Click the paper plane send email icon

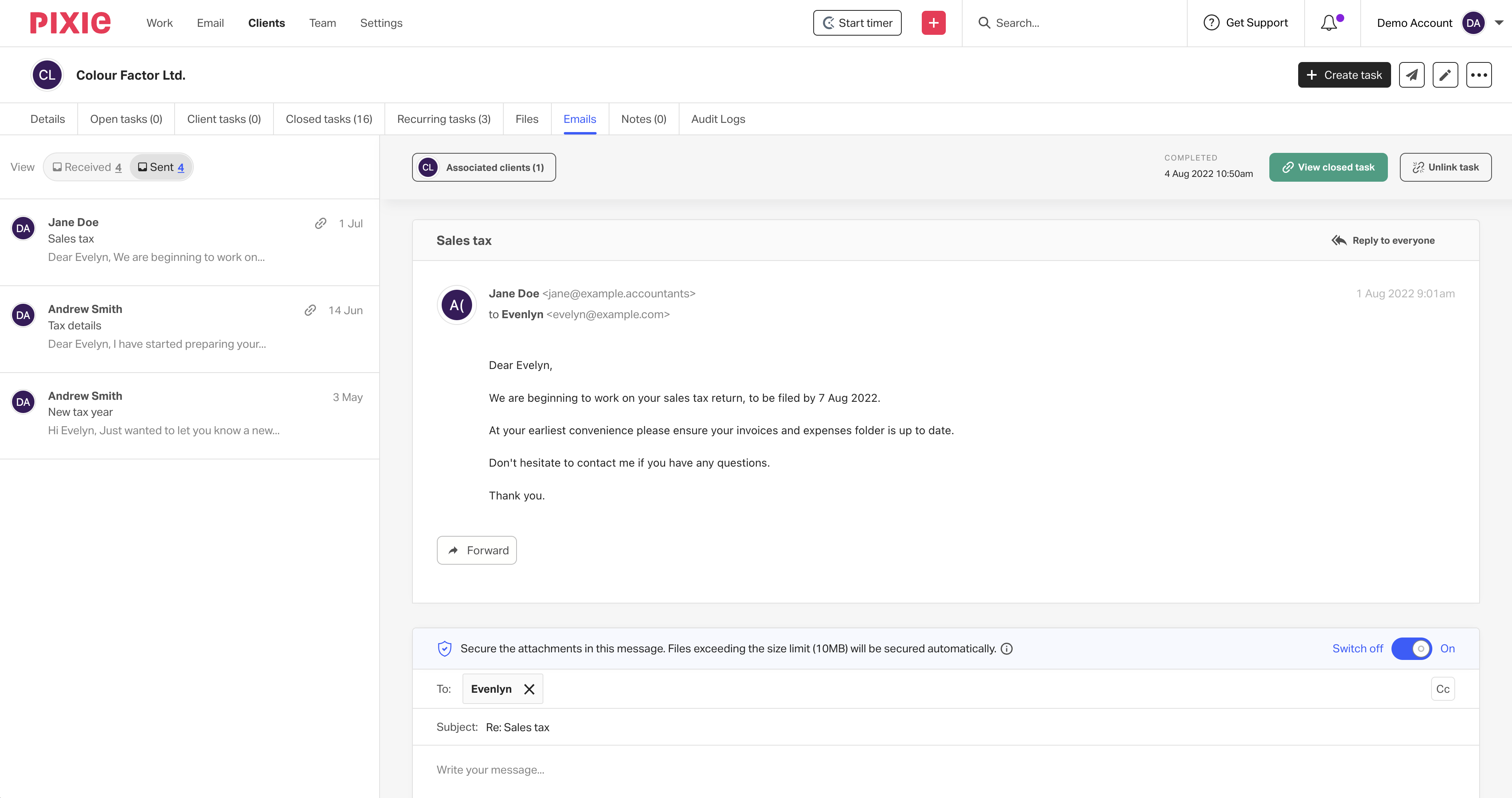[1411, 75]
